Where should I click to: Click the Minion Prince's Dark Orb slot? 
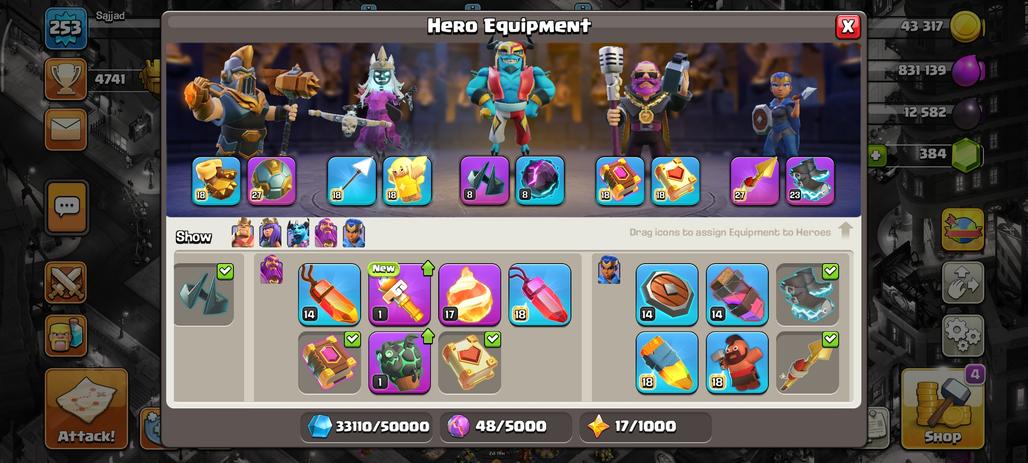coord(540,180)
